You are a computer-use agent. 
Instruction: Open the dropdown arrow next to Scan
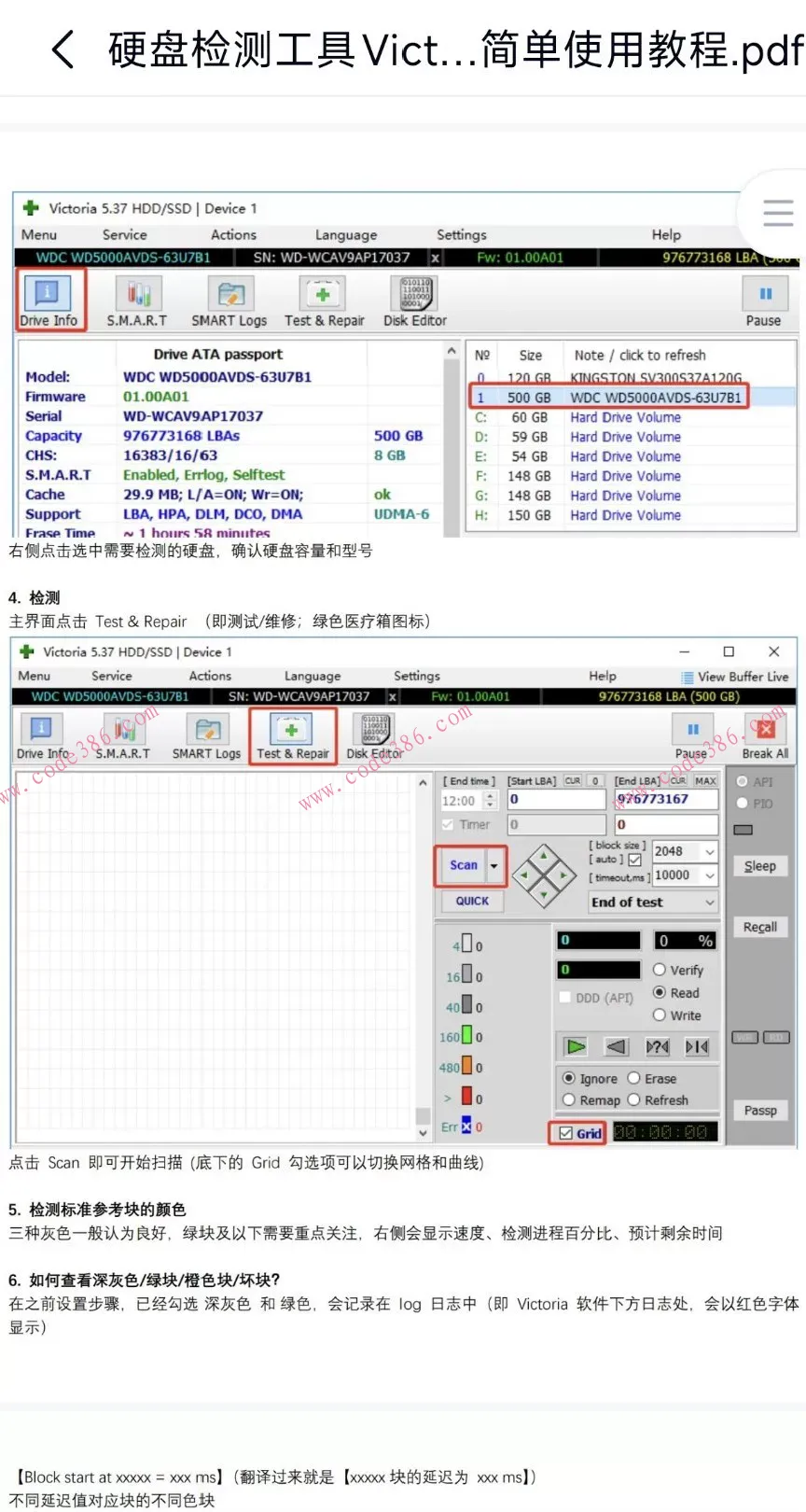point(494,865)
